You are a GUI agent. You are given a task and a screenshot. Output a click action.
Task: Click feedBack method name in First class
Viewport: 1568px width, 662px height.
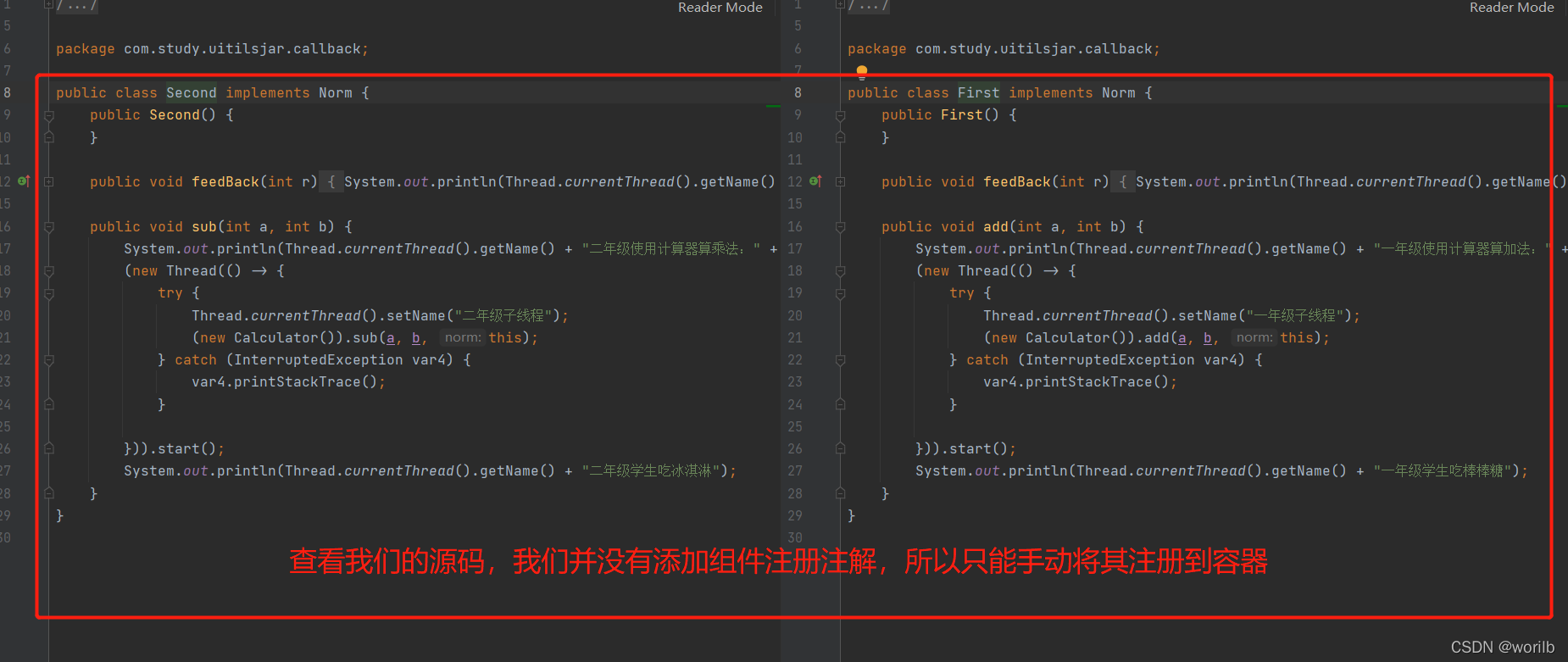[x=1017, y=182]
